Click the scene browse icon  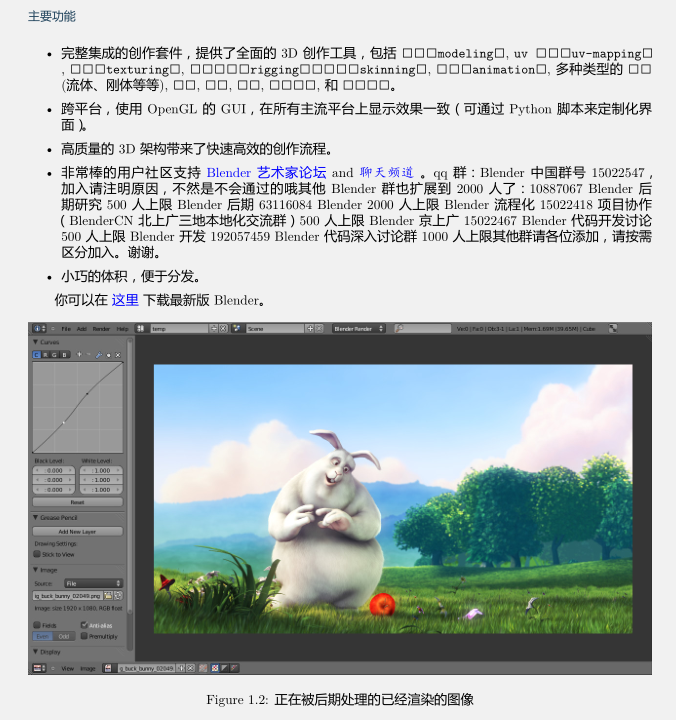[237, 328]
